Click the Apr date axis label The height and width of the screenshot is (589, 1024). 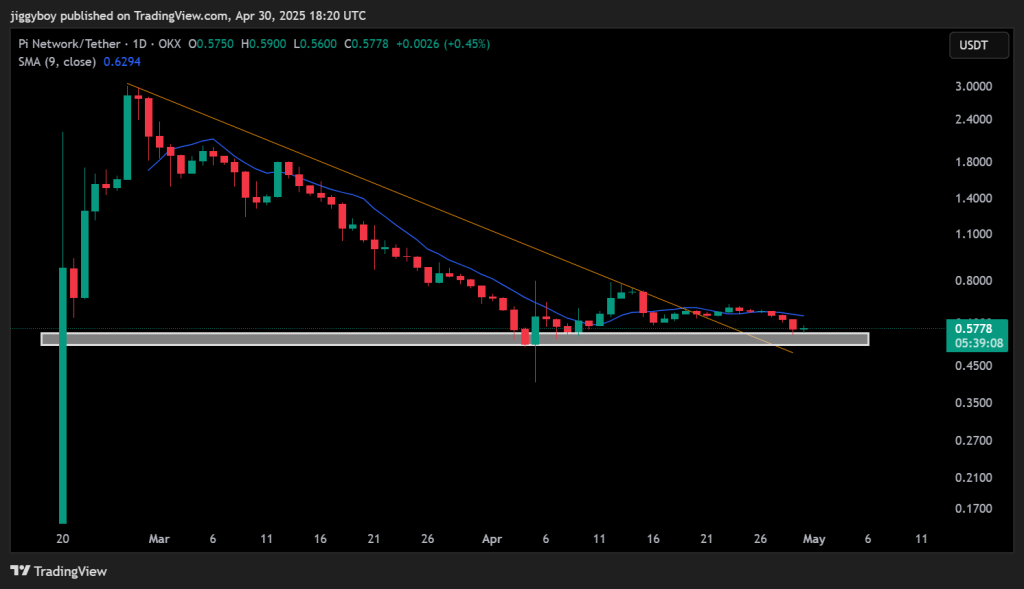[x=492, y=539]
